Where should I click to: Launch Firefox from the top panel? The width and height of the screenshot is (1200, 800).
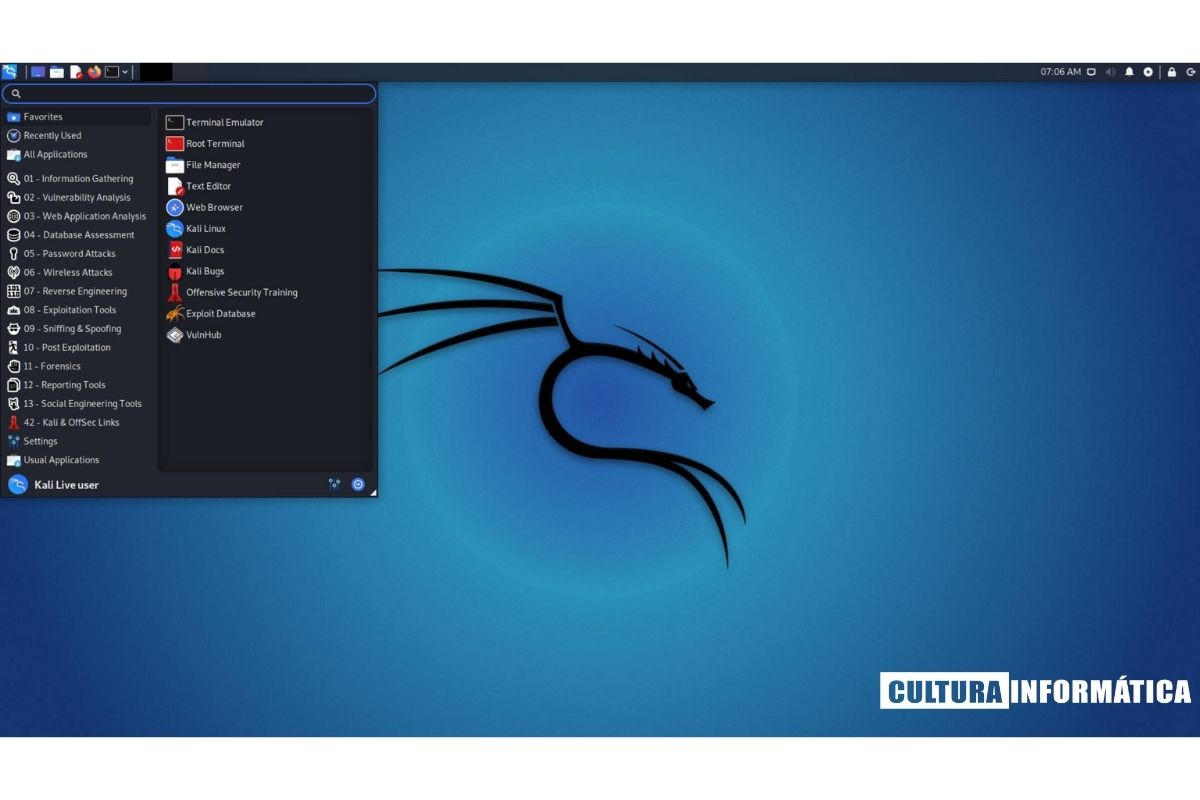pos(95,72)
